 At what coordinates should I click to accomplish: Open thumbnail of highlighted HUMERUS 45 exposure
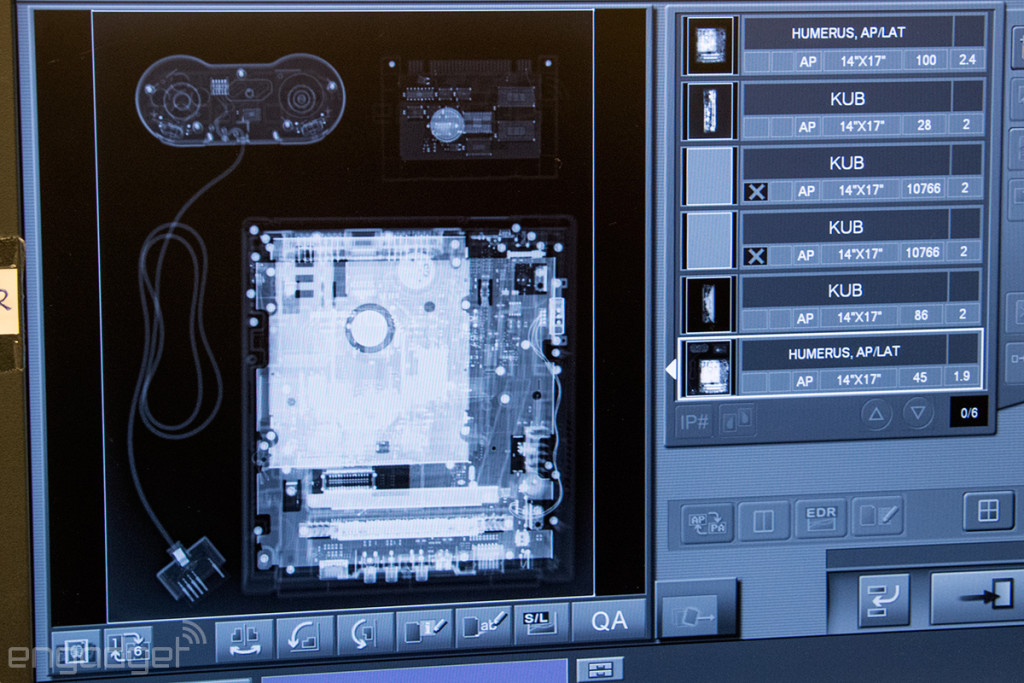pyautogui.click(x=709, y=368)
